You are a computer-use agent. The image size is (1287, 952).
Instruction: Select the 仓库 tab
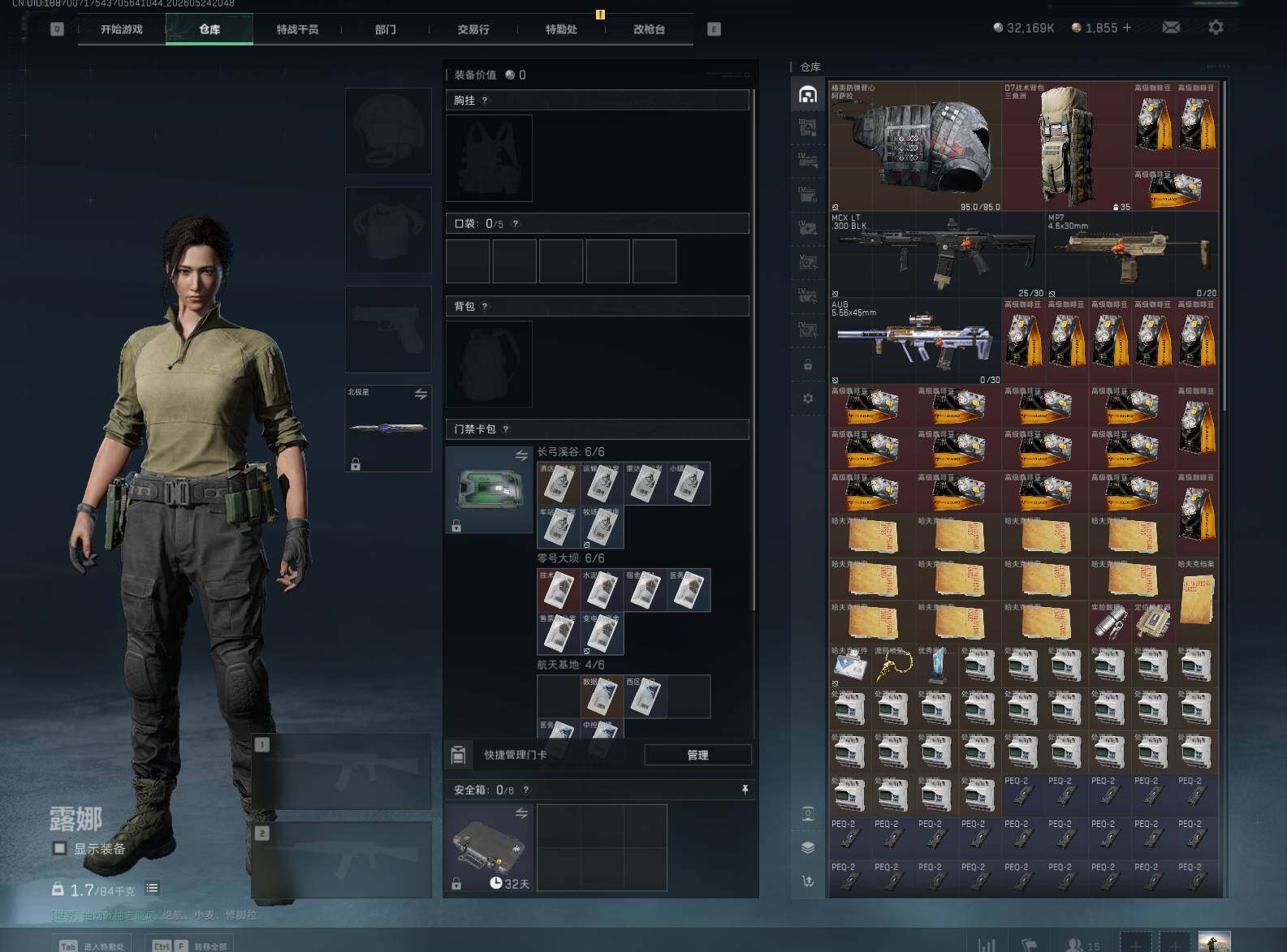pyautogui.click(x=209, y=29)
